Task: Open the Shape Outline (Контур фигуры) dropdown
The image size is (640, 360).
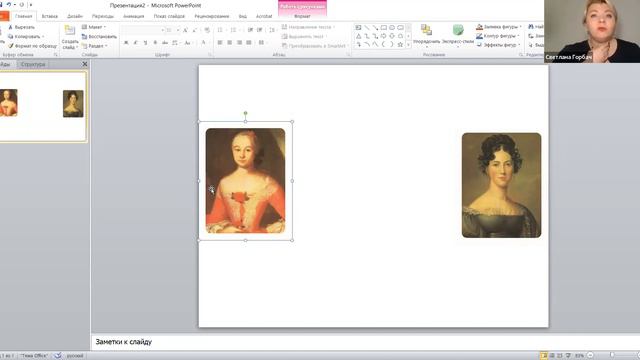Action: tap(498, 36)
